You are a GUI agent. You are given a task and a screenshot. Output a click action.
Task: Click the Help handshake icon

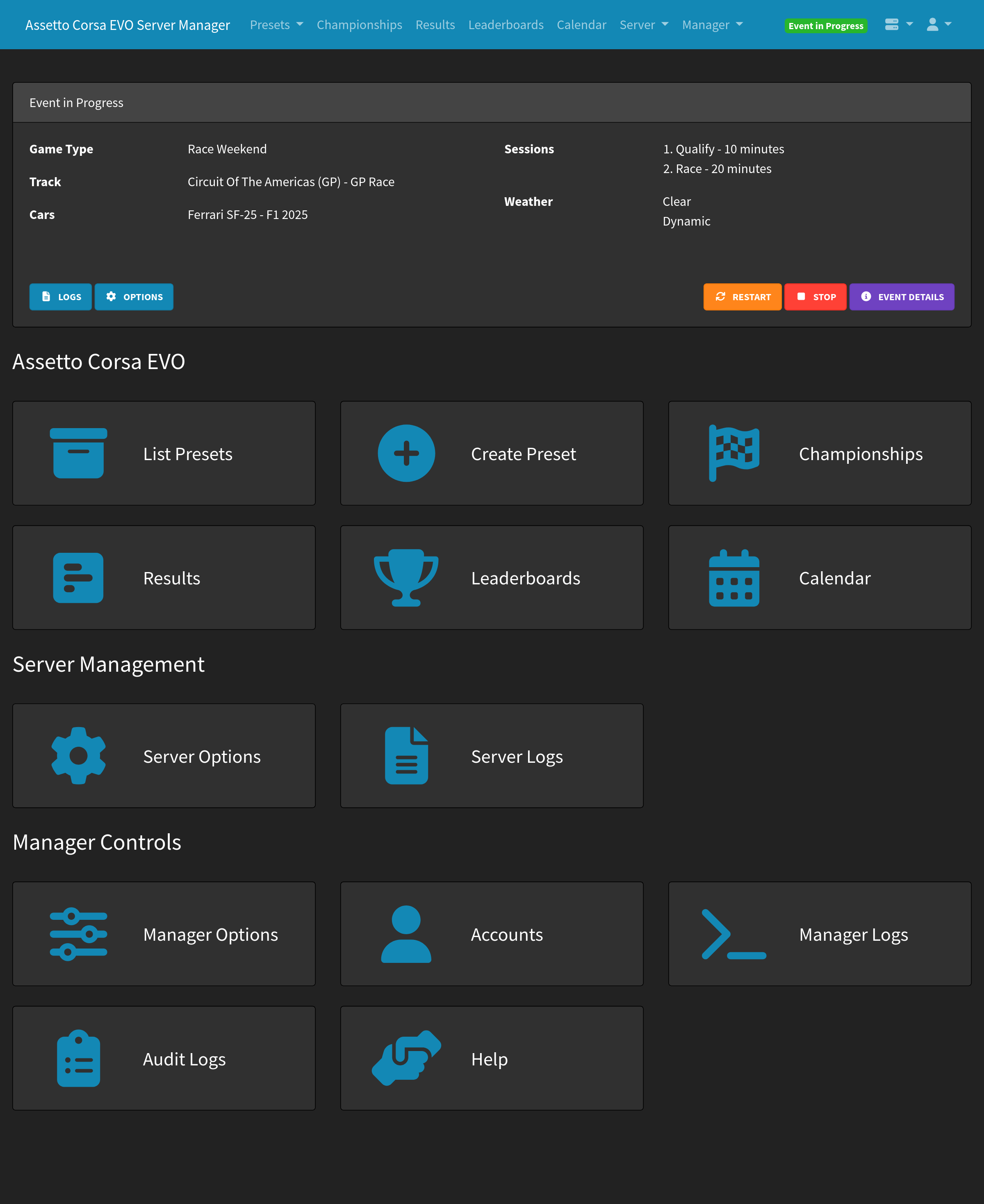[406, 1058]
